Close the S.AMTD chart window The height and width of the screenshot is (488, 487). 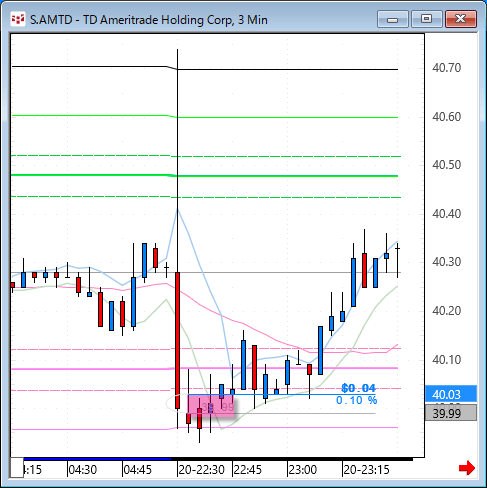click(x=461, y=19)
